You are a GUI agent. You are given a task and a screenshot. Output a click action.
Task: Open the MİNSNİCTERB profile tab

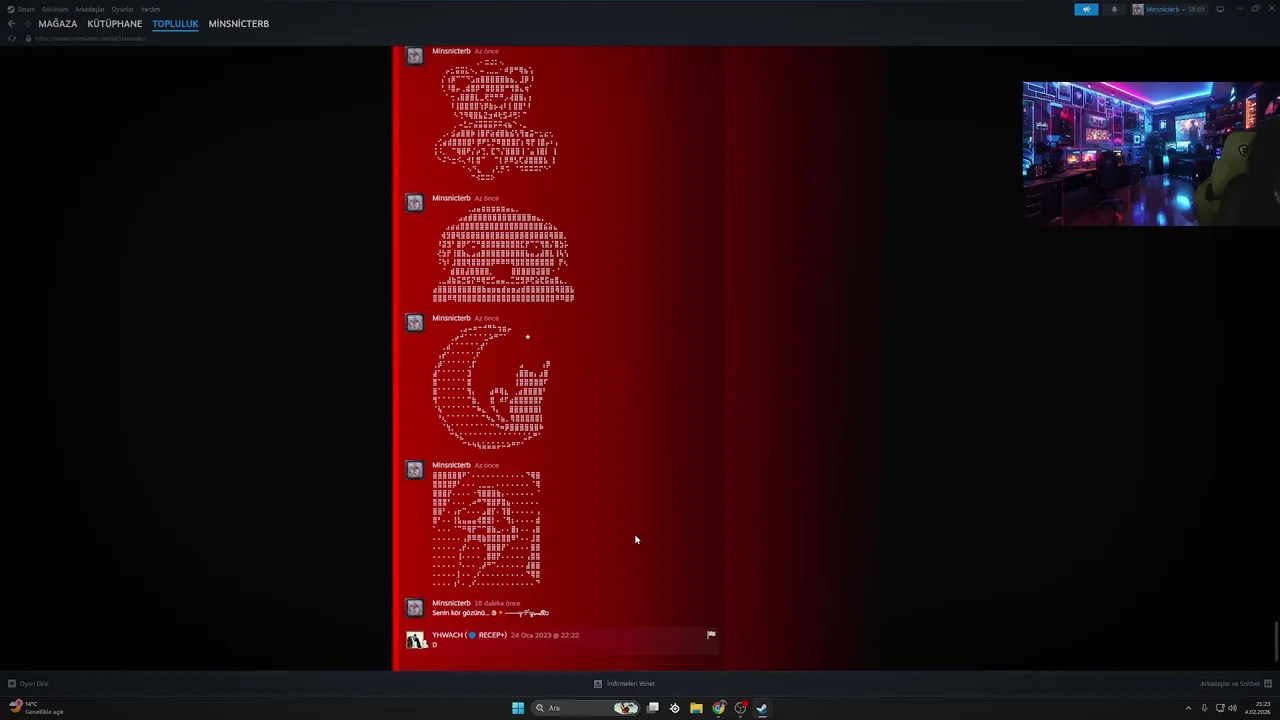tap(239, 24)
